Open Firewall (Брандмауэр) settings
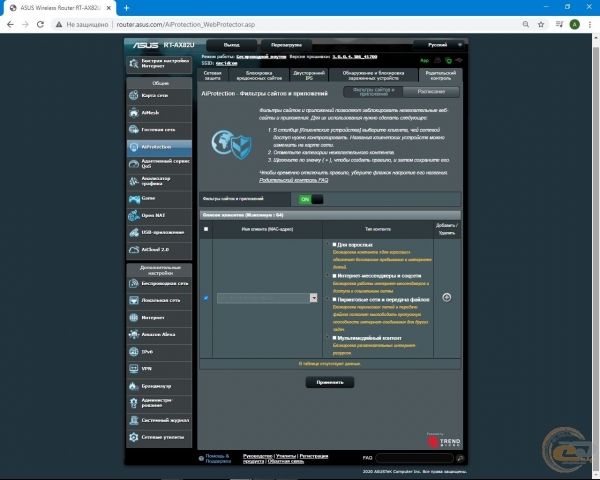Screen dimensions: 600x480 [159, 386]
